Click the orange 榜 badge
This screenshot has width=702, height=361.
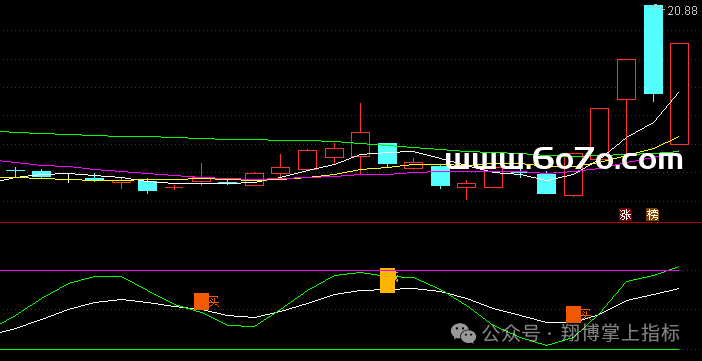[x=652, y=215]
